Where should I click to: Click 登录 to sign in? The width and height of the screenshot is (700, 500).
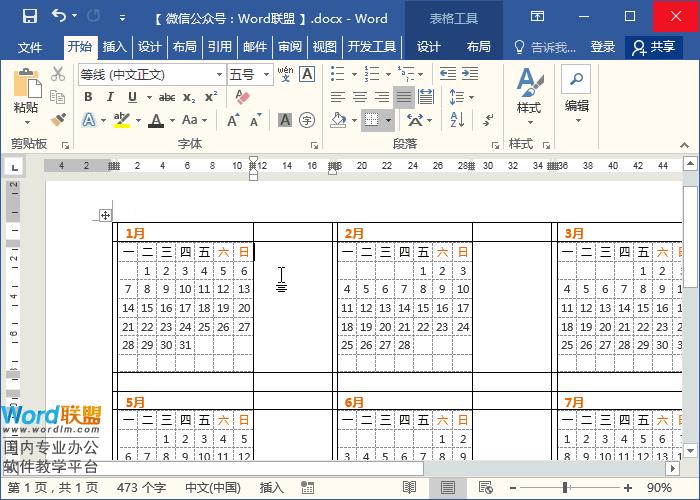point(602,46)
